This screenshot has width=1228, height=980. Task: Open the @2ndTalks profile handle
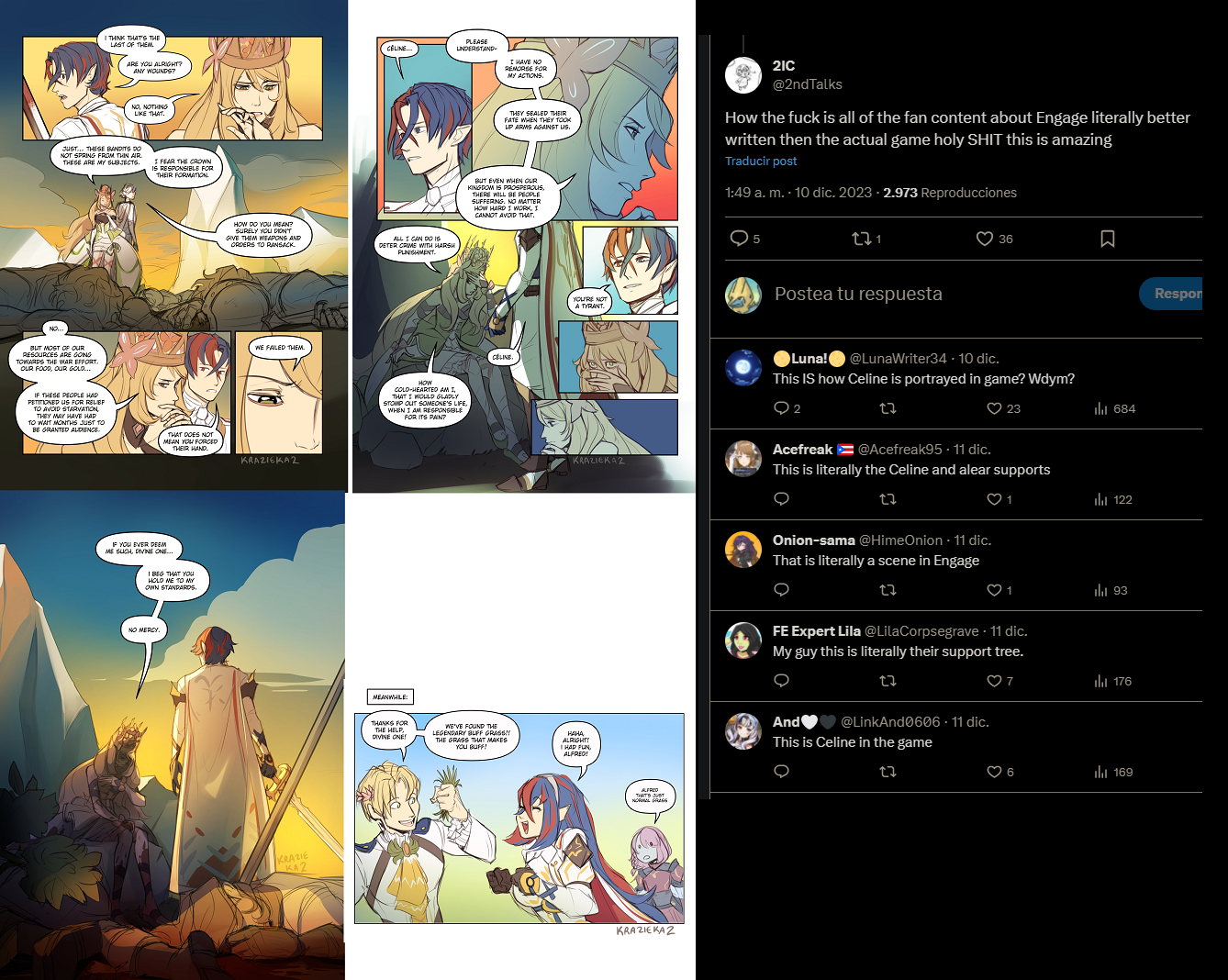[808, 84]
